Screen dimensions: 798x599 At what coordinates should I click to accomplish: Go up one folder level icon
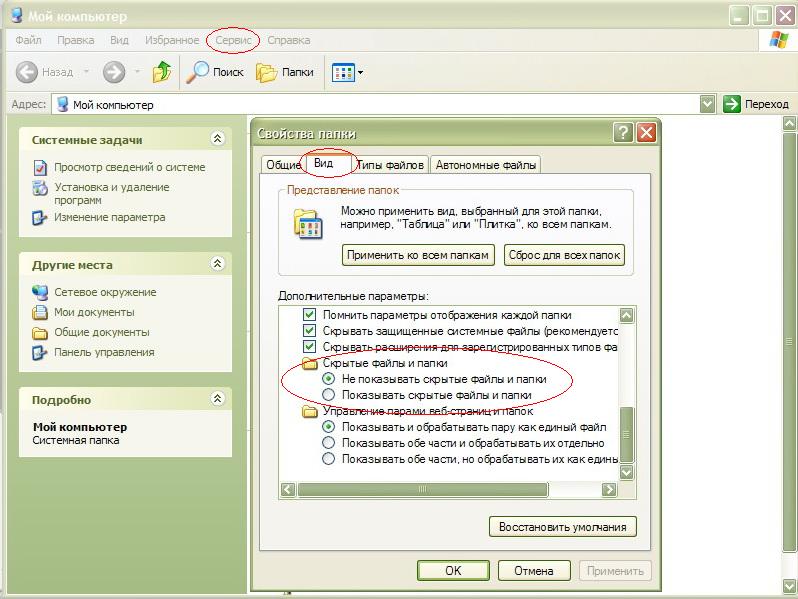(162, 72)
